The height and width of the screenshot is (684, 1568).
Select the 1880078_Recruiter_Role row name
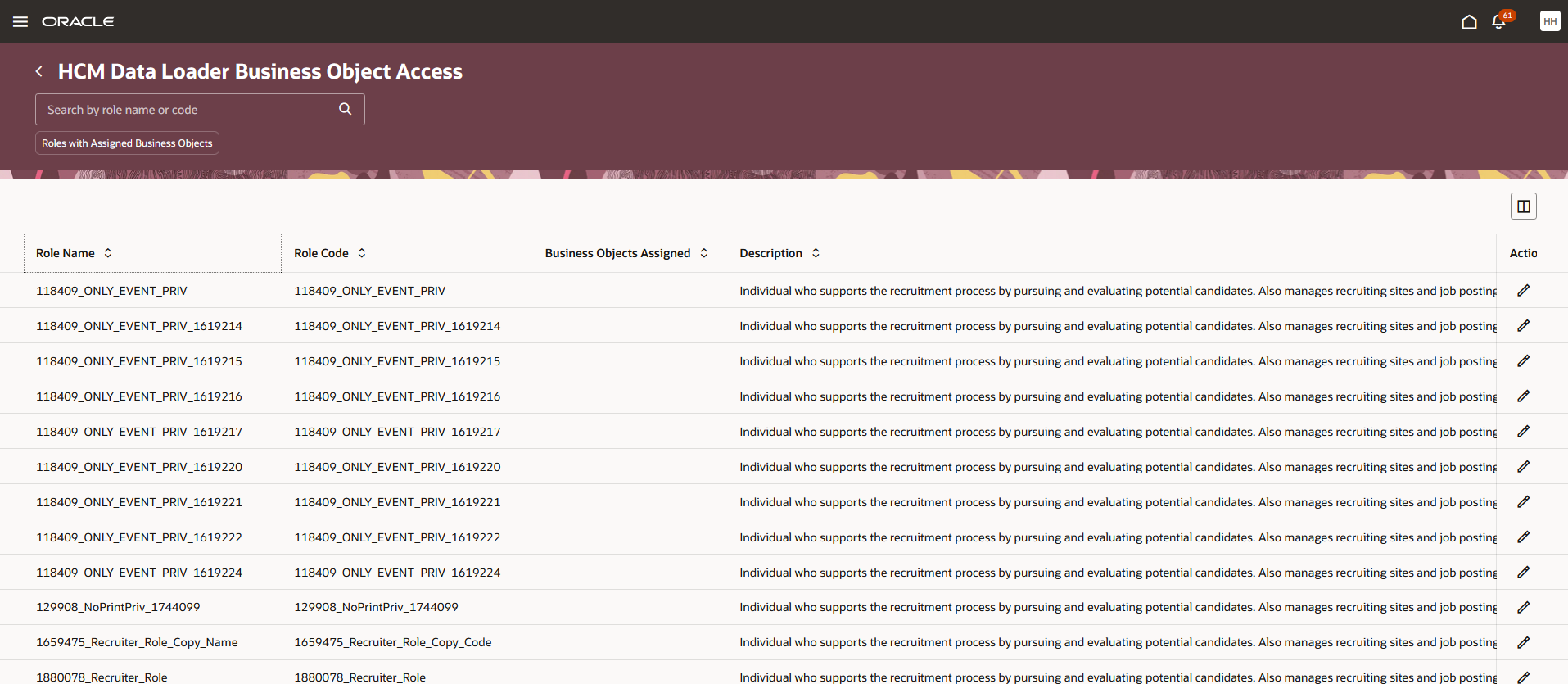(102, 677)
